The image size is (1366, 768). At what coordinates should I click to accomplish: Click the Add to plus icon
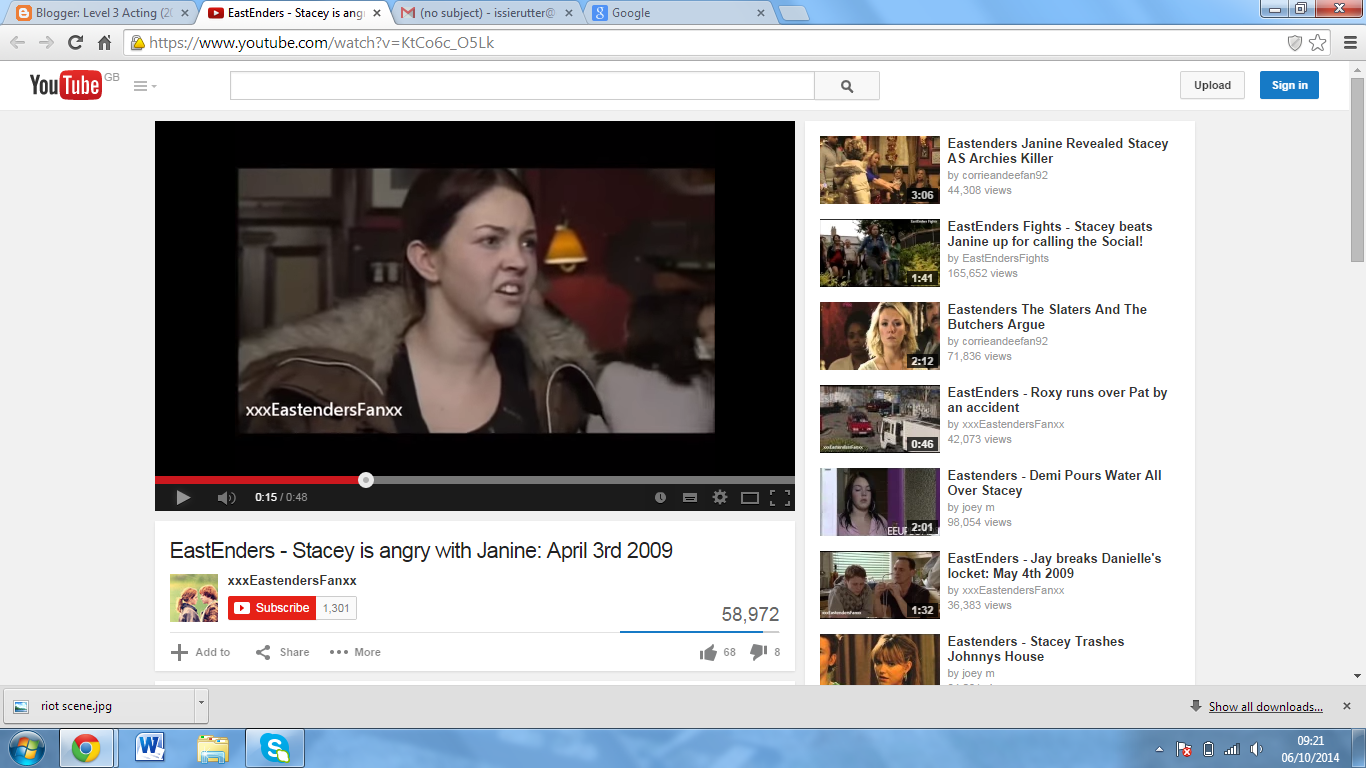pos(179,652)
